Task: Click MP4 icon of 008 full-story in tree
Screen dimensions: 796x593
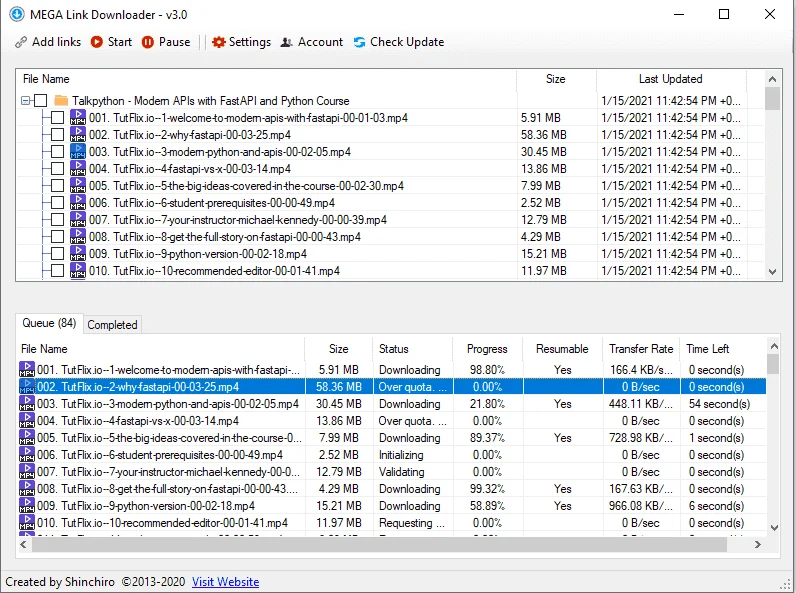Action: (x=78, y=237)
